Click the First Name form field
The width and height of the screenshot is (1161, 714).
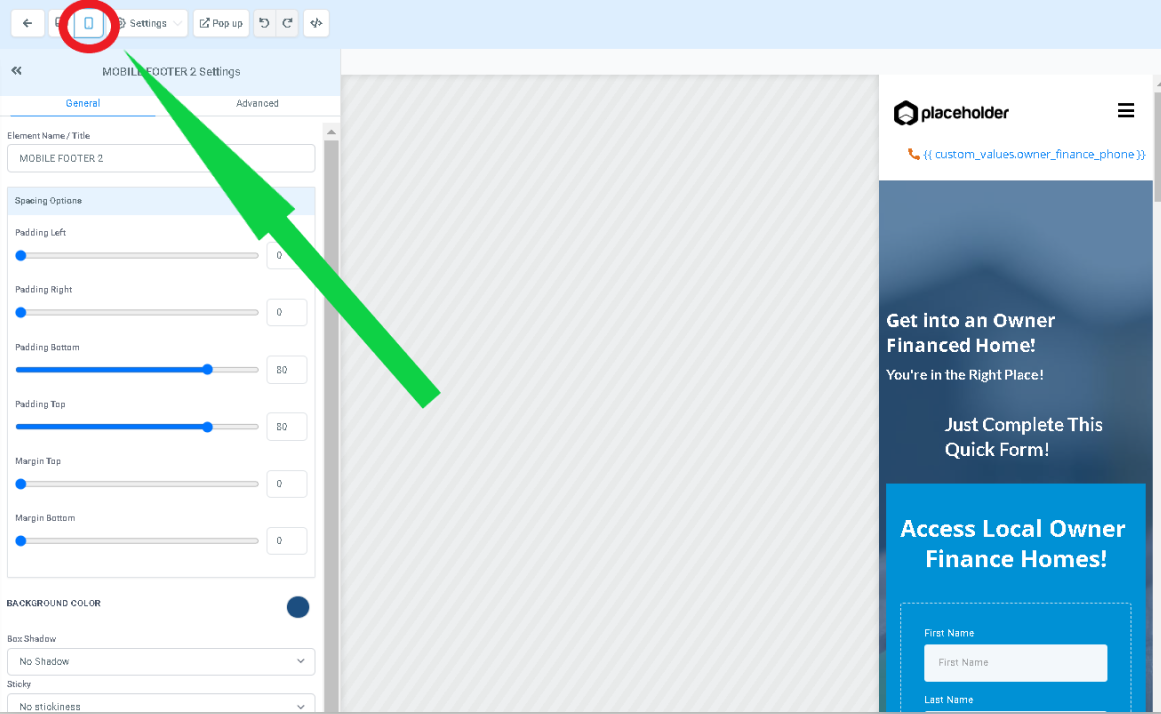(1015, 663)
